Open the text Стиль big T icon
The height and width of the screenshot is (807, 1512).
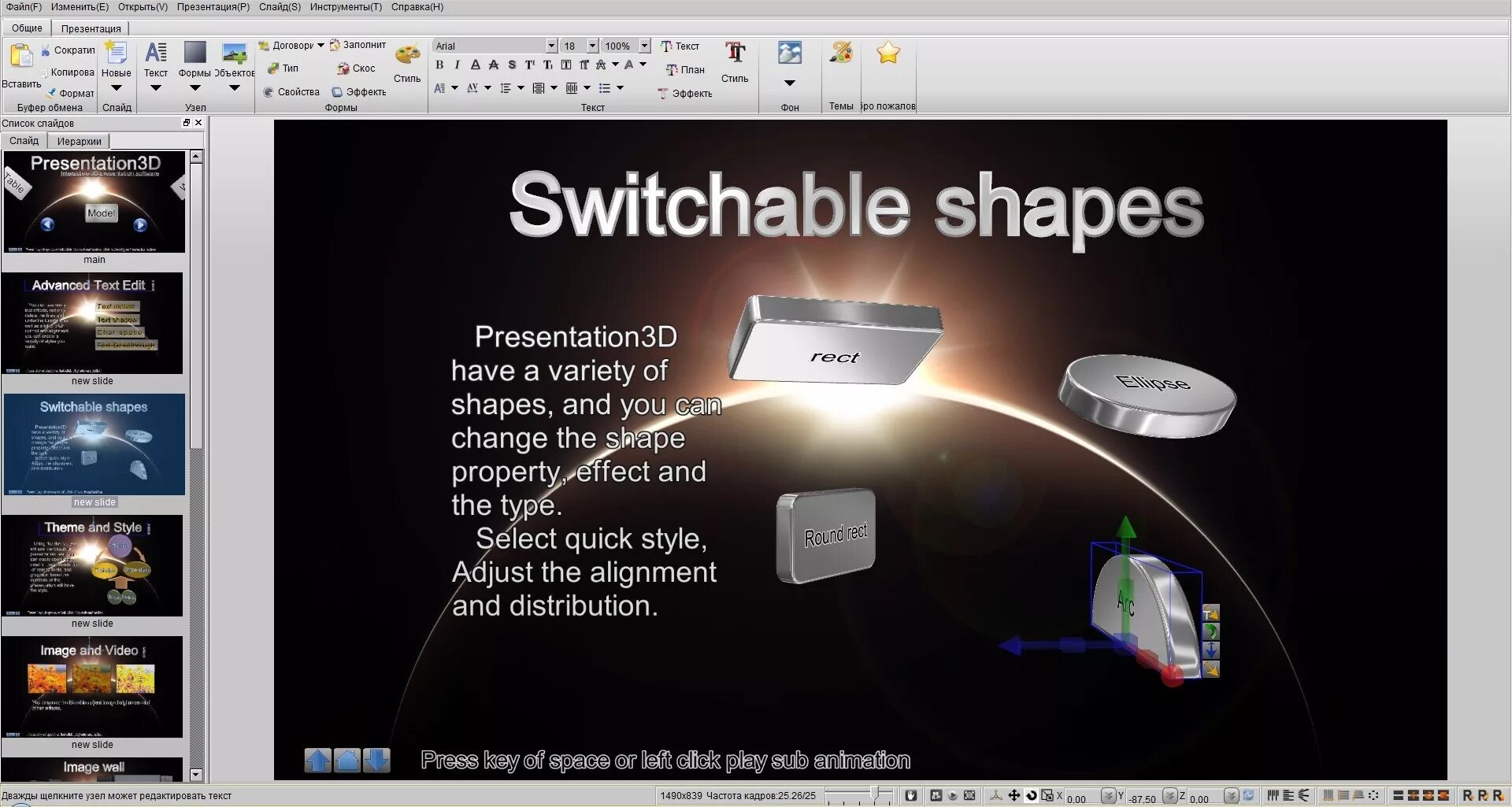coord(736,54)
